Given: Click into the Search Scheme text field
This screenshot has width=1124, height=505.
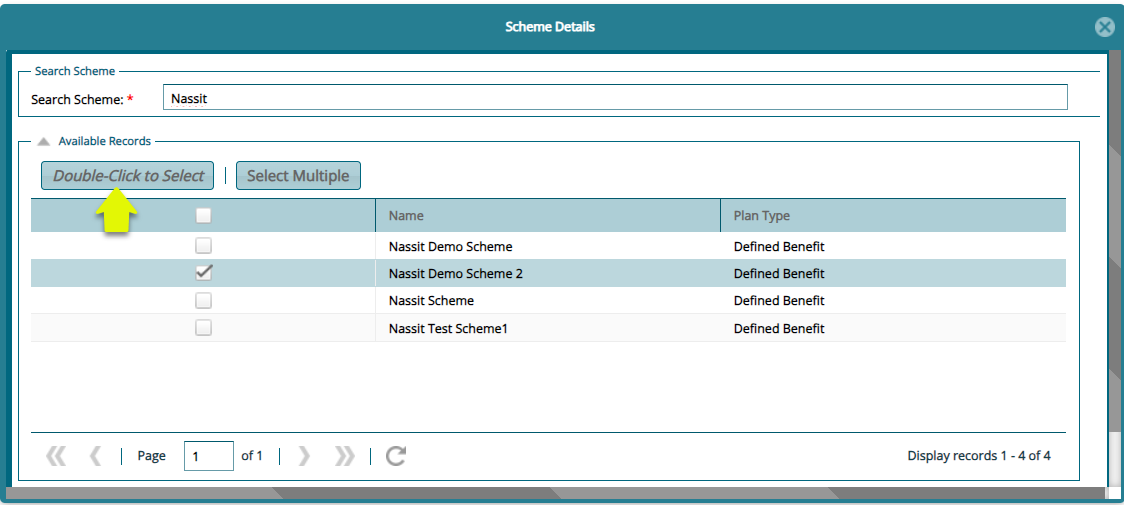Looking at the screenshot, I should pos(614,98).
